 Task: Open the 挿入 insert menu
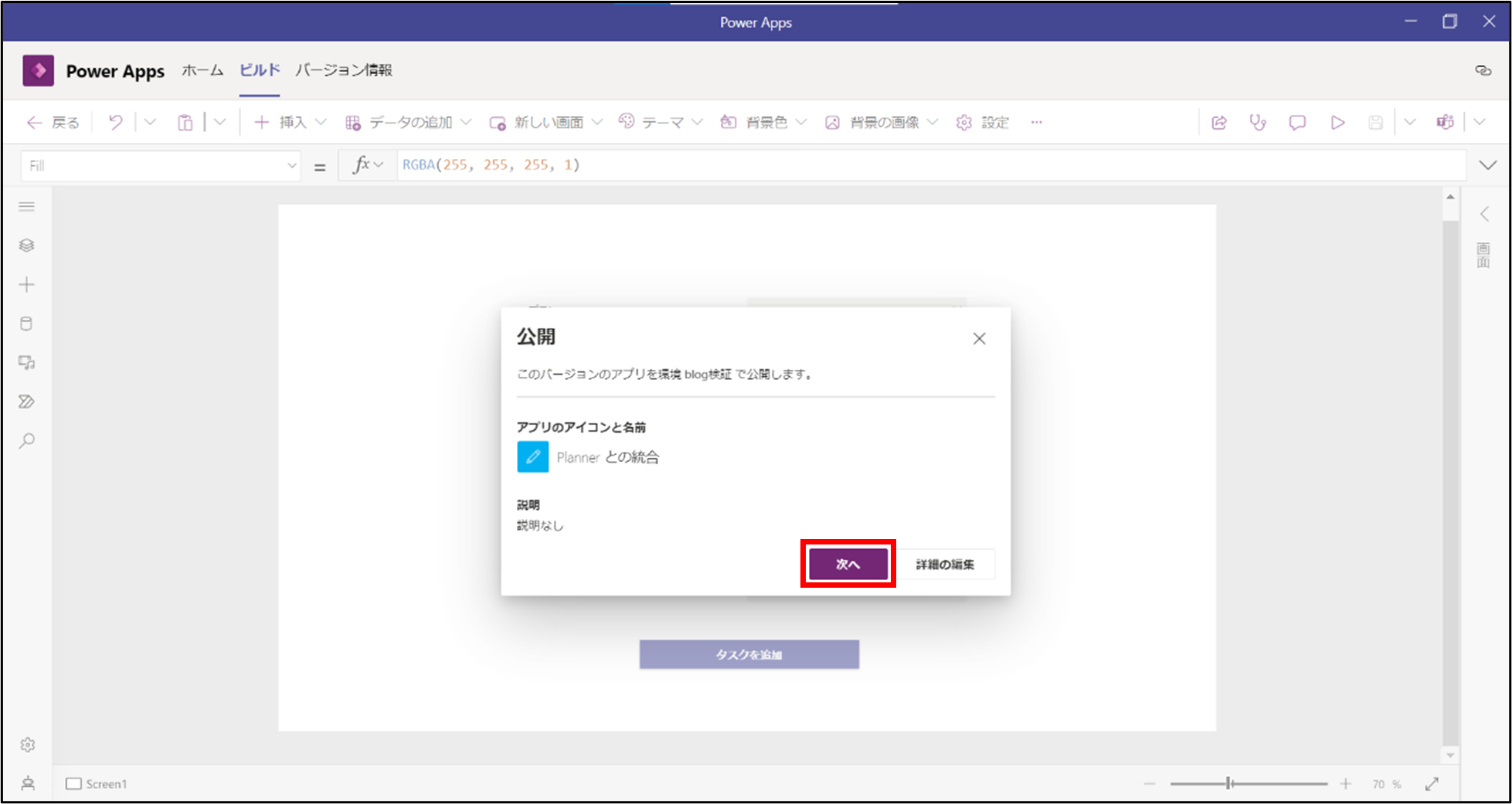coord(291,122)
